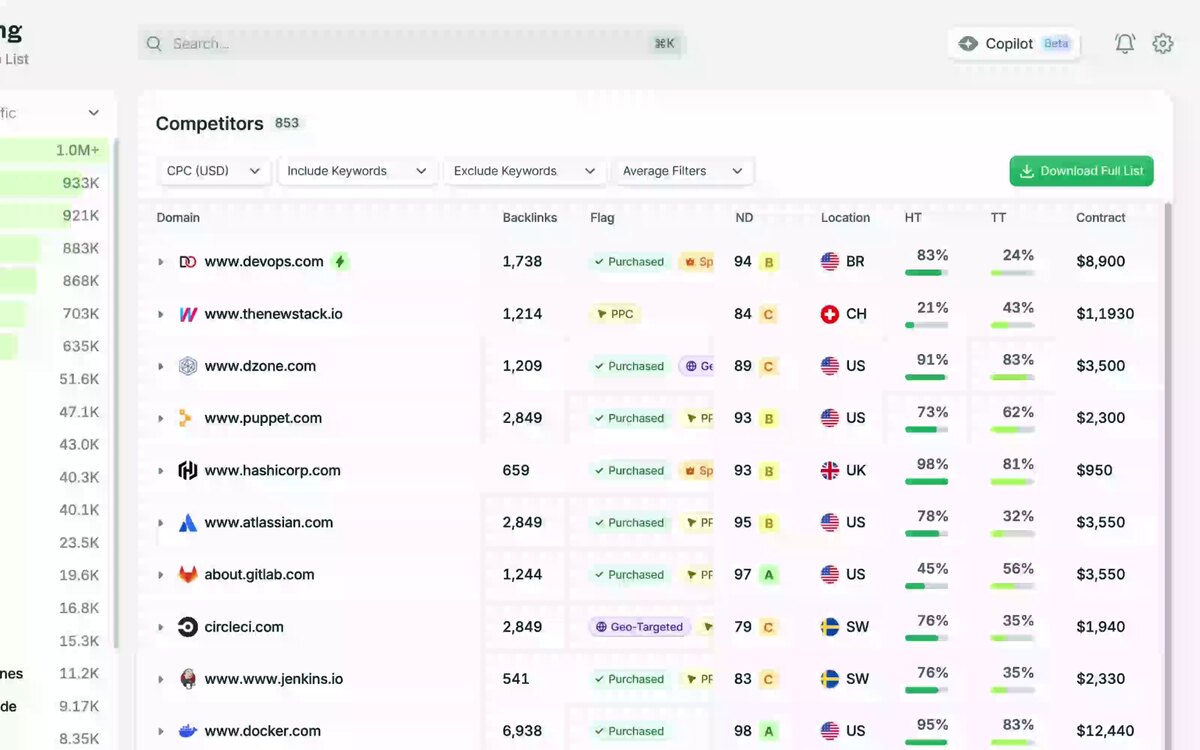Viewport: 1200px width, 750px height.
Task: Click the 6,938 backlinks value
Action: pyautogui.click(x=522, y=731)
